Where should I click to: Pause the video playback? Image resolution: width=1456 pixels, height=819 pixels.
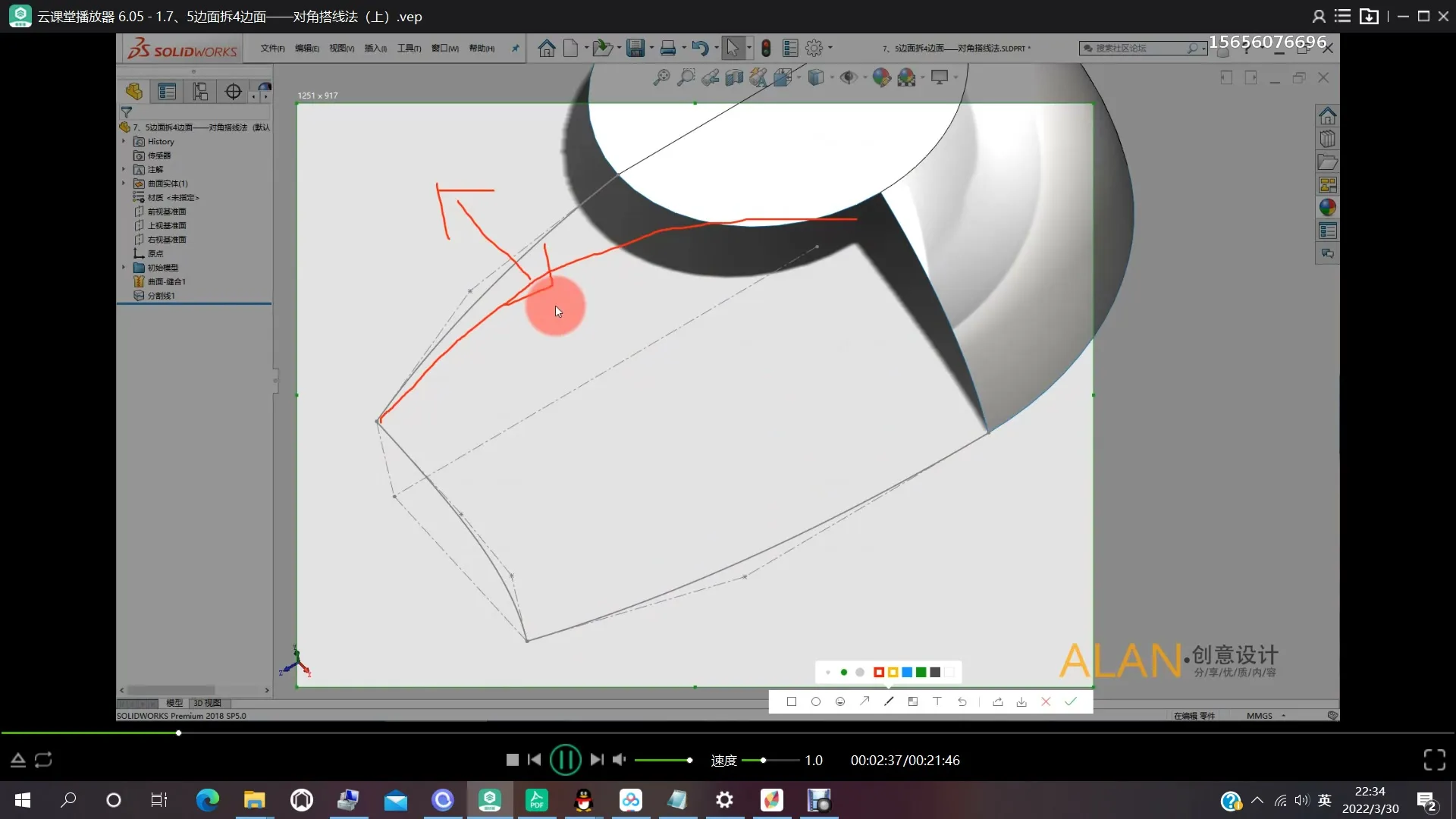pos(565,759)
